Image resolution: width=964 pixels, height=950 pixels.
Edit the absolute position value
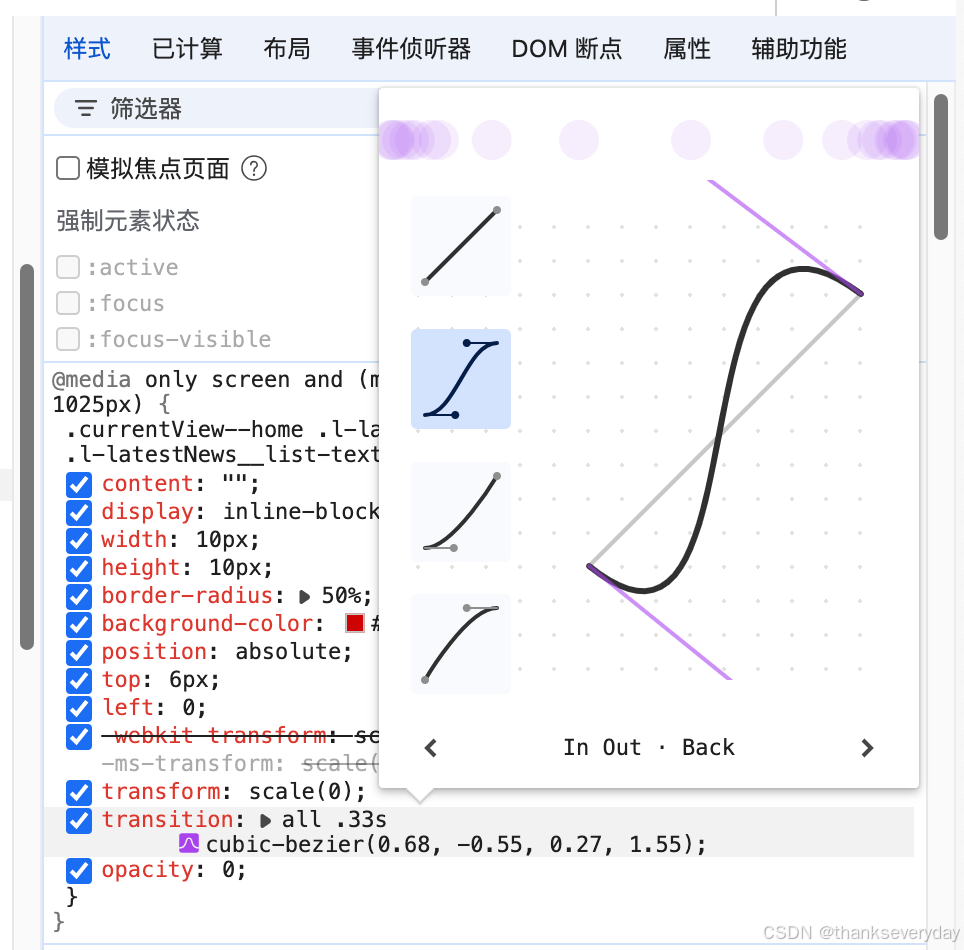point(286,651)
